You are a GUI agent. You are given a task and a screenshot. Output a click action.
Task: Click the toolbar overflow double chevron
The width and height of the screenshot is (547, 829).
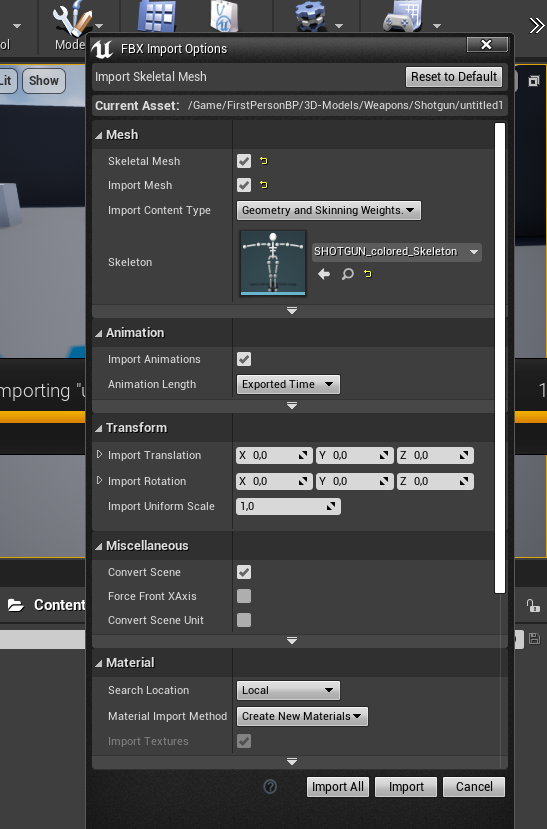(x=537, y=25)
